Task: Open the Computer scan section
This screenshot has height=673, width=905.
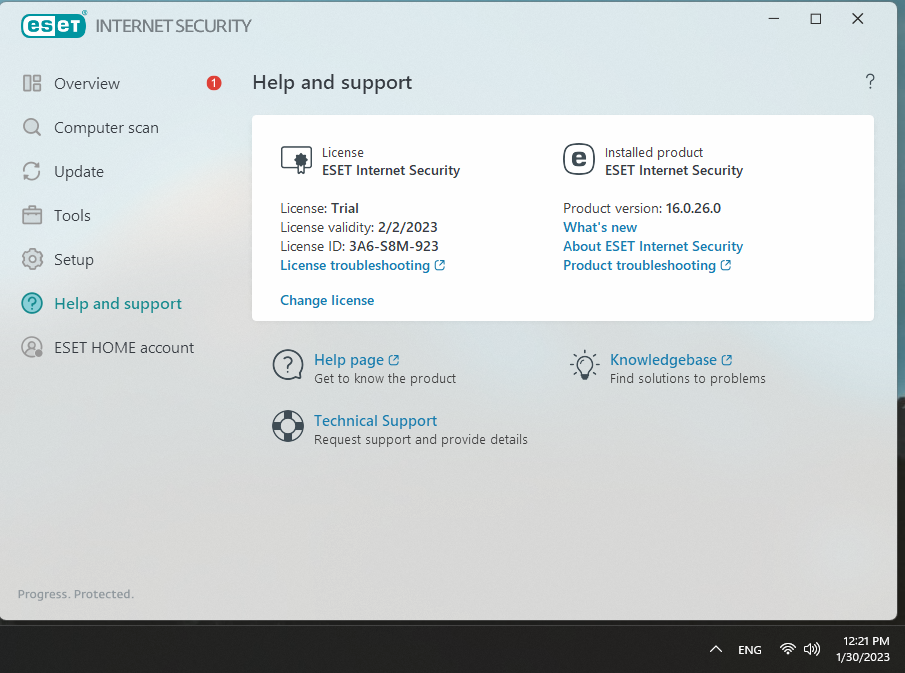Action: coord(106,128)
